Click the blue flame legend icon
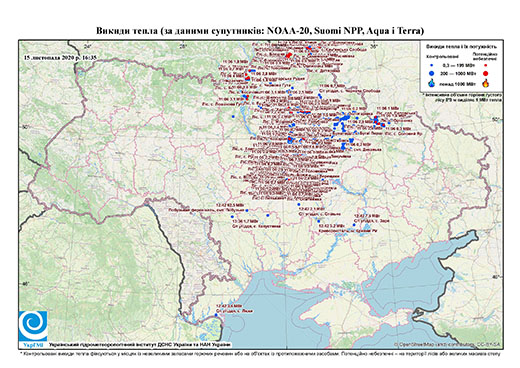 (432, 83)
